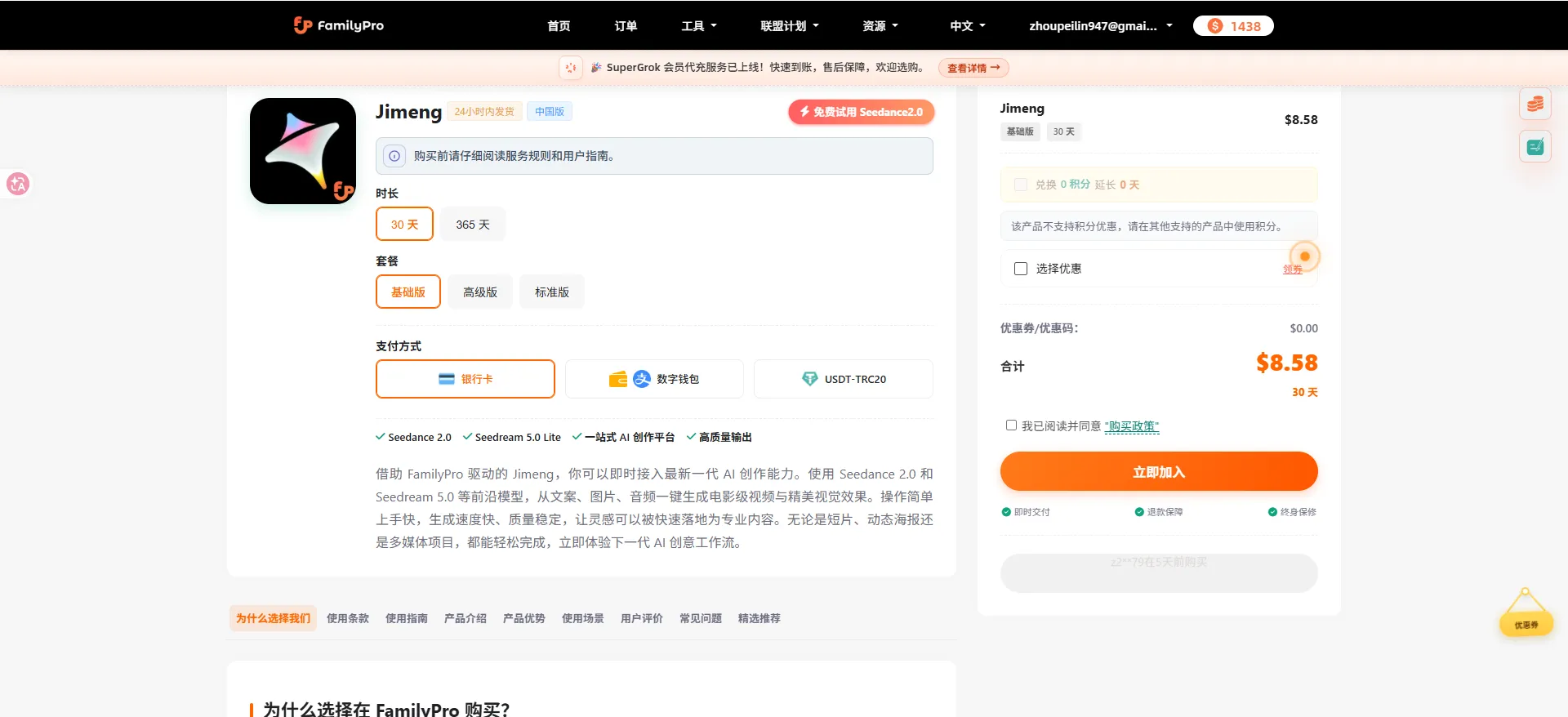Screen dimensions: 1568x717
Task: Click the 退款保障 guarantee badge
Action: pos(1159,512)
